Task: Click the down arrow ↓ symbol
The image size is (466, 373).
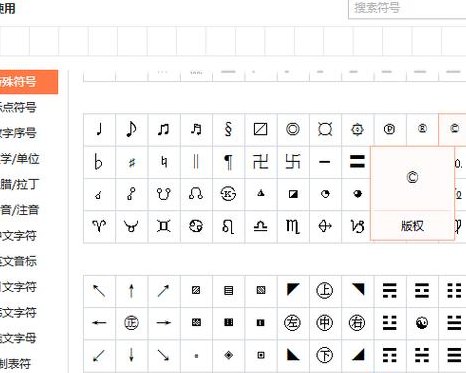Action: click(131, 355)
